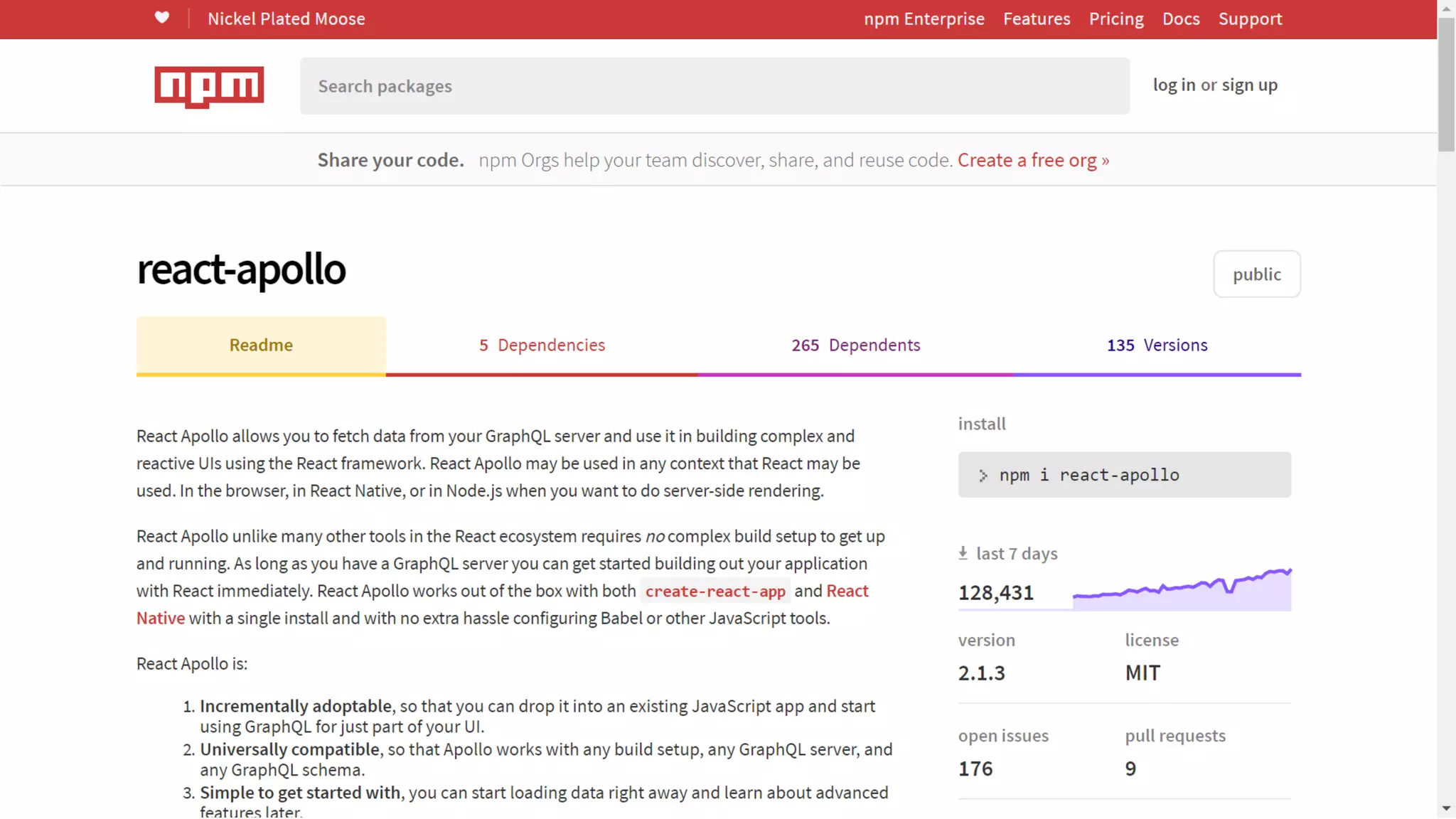Open npm Enterprise in top navigation
This screenshot has height=819, width=1456.
point(924,19)
